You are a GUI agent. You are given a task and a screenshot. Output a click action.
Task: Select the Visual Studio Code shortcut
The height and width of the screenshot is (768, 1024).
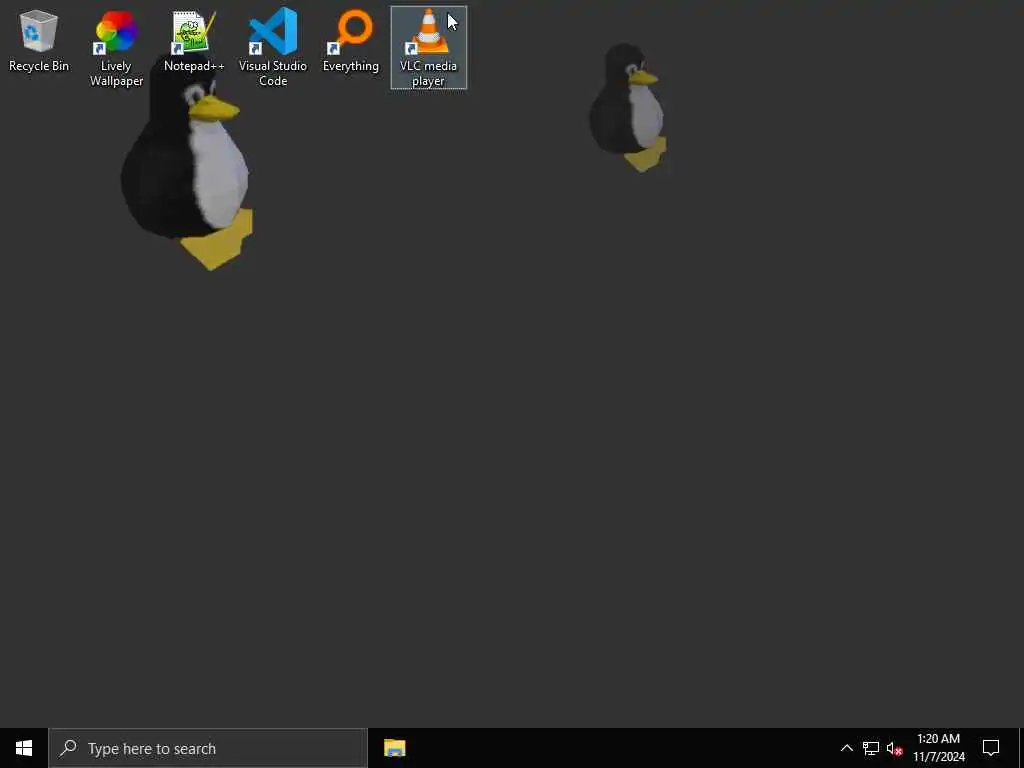click(x=273, y=48)
